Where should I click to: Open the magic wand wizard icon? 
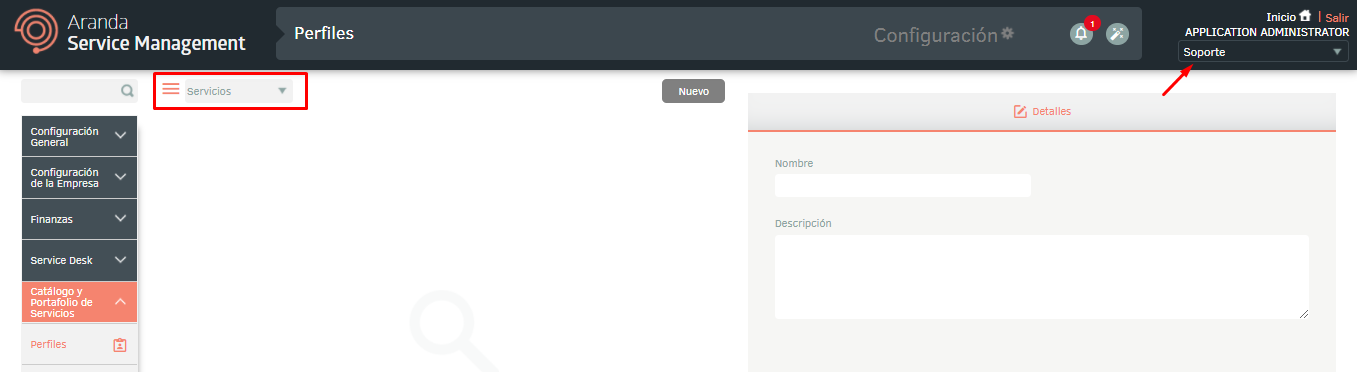[1117, 34]
